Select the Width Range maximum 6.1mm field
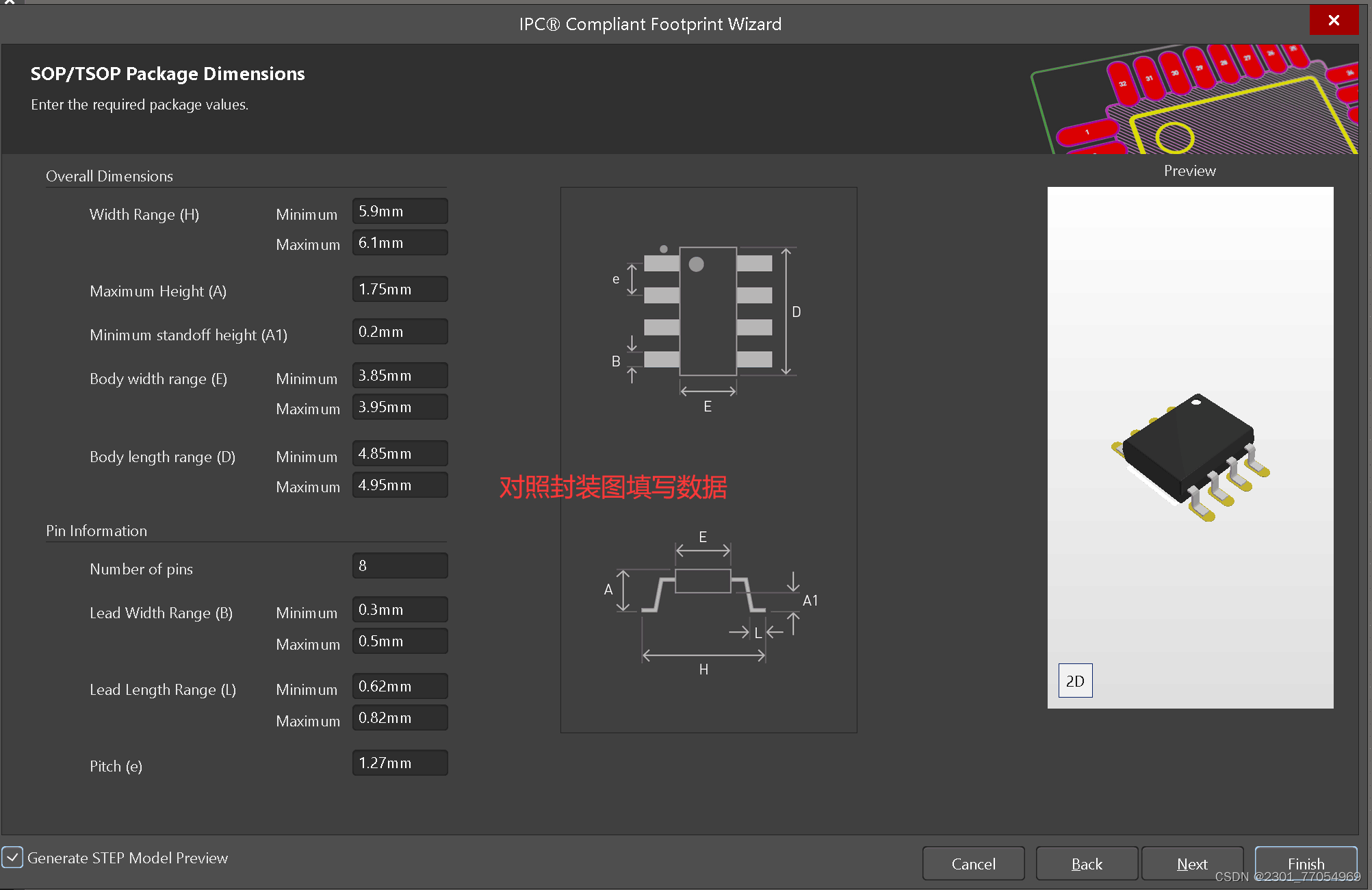The image size is (1372, 890). click(400, 243)
